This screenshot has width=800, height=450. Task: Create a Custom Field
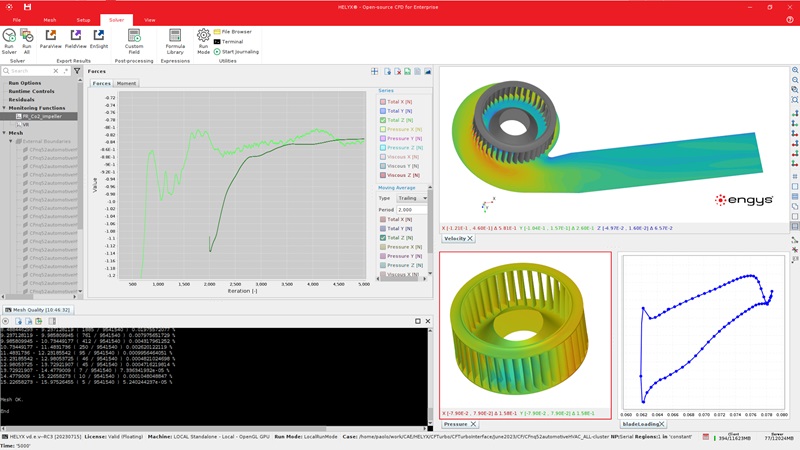[x=134, y=37]
